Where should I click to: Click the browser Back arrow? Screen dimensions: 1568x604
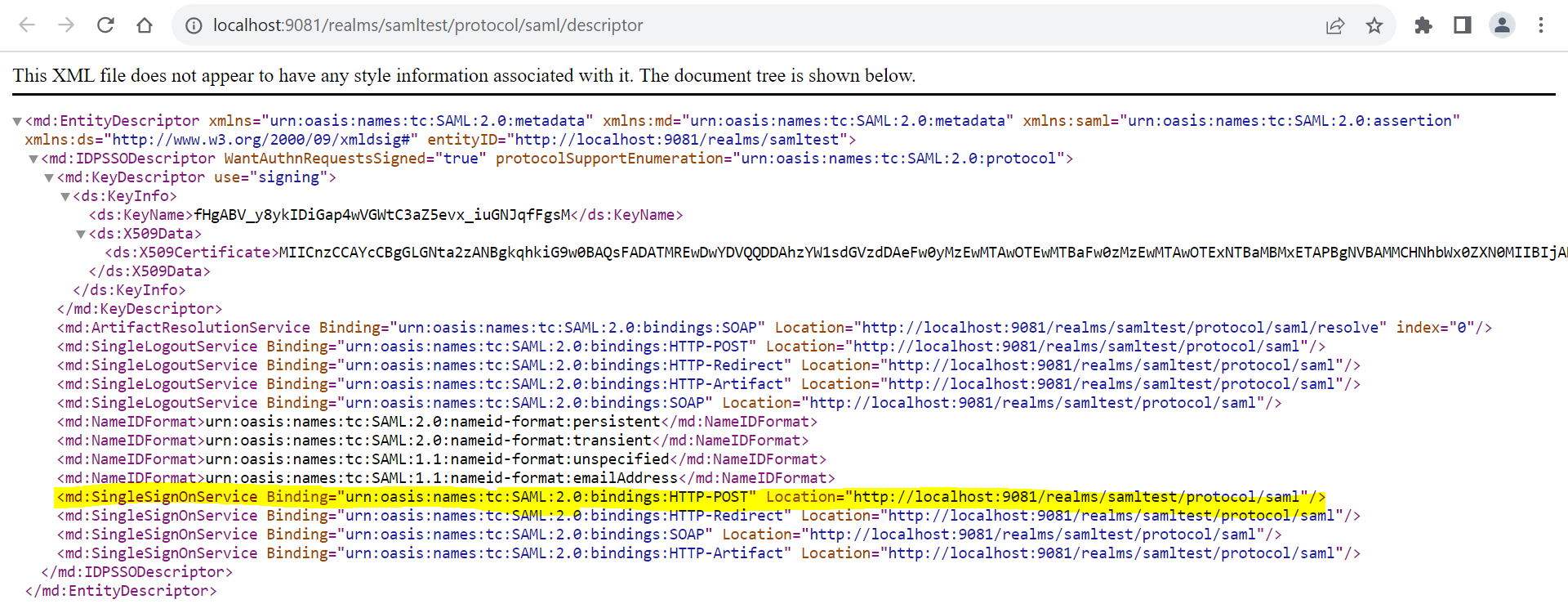(x=27, y=25)
